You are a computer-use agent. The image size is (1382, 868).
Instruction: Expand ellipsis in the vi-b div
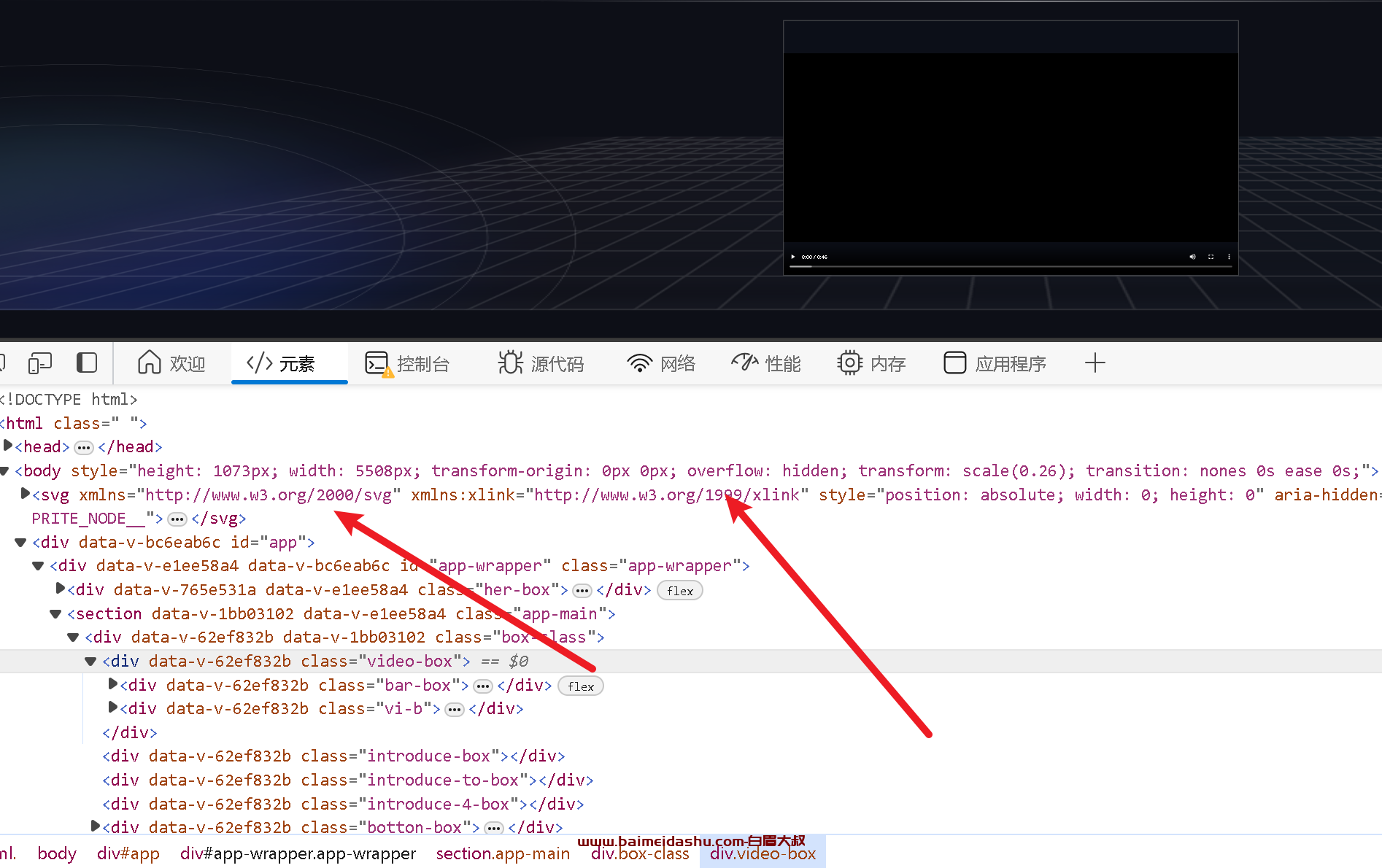click(455, 710)
